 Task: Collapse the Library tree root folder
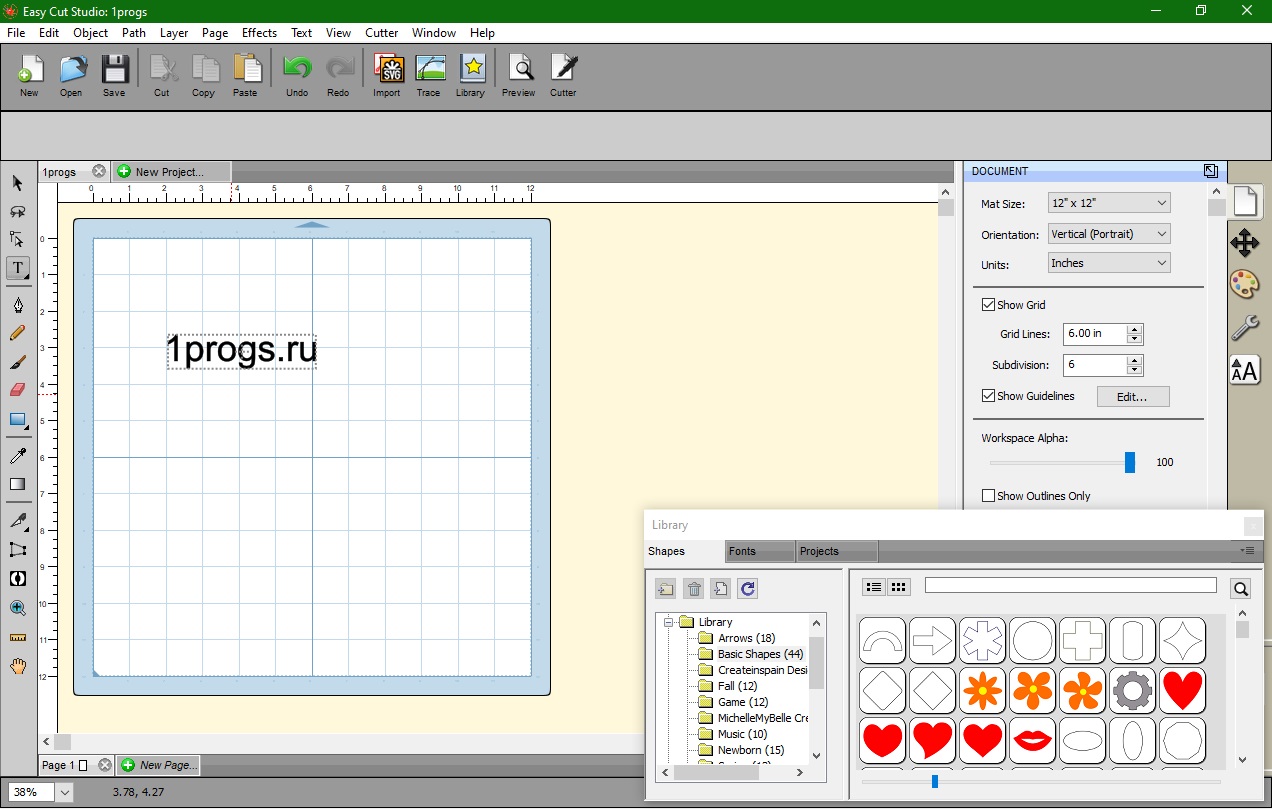point(668,622)
